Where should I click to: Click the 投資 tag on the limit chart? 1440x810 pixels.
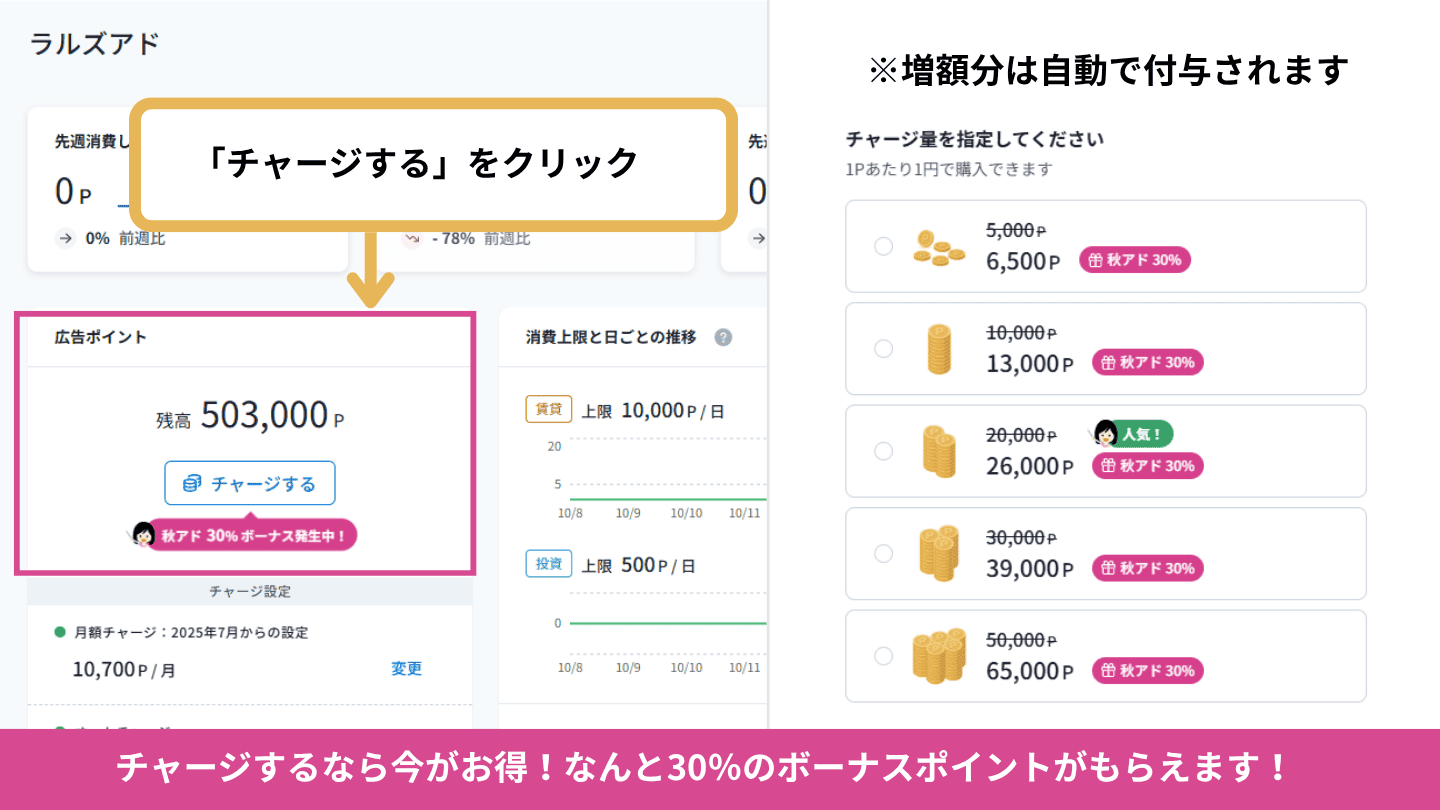point(548,564)
